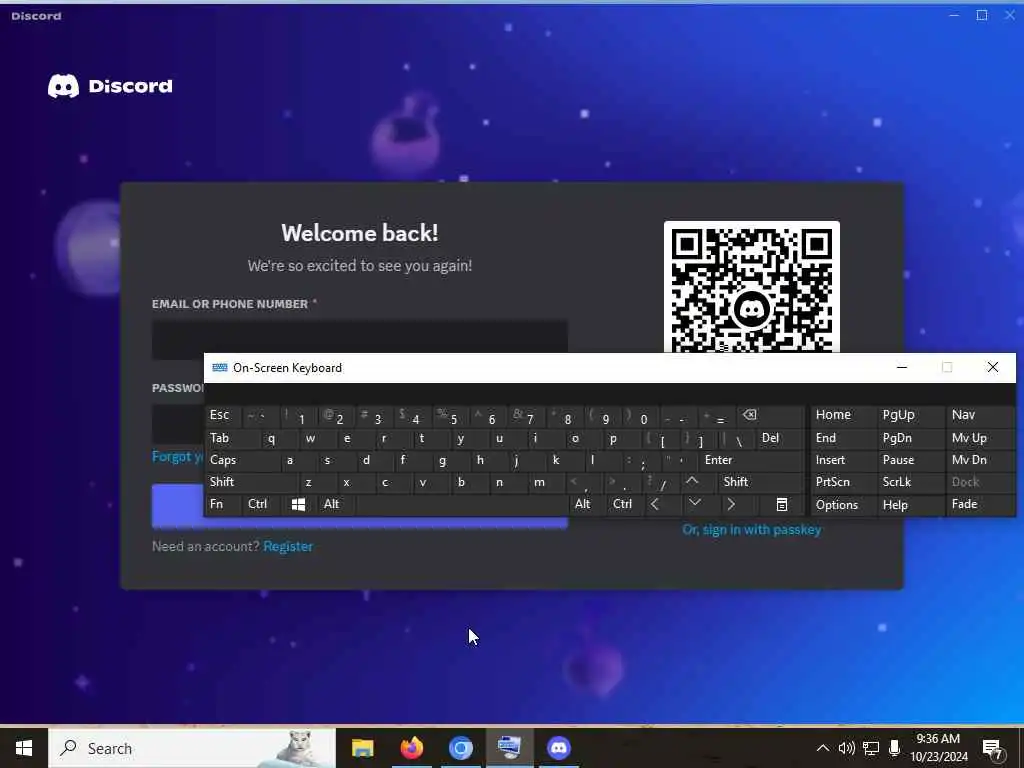Image resolution: width=1024 pixels, height=768 pixels.
Task: Tap the Del key on keyboard
Action: tap(780, 438)
